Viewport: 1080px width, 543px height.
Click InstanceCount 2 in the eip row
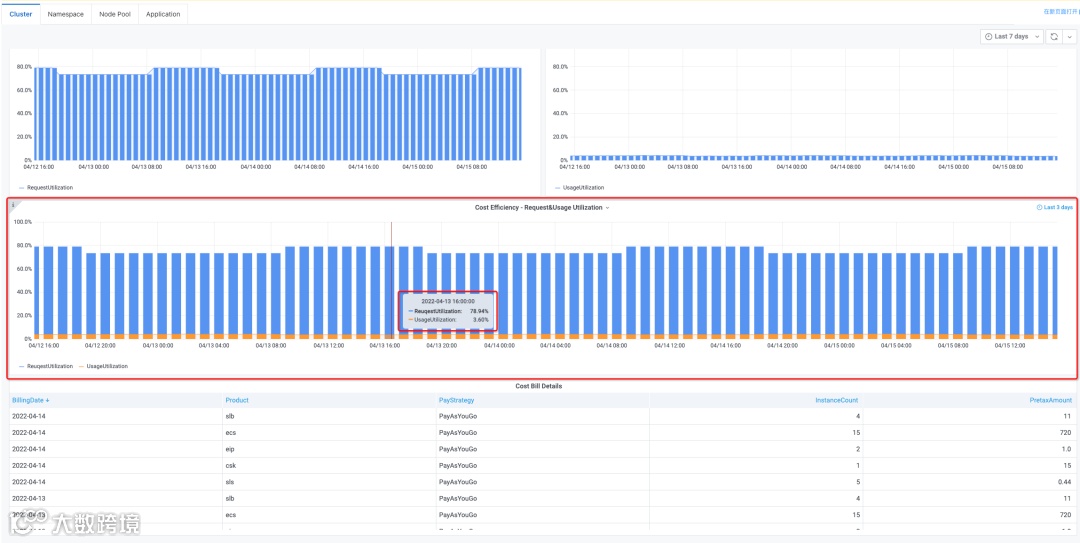pyautogui.click(x=857, y=449)
